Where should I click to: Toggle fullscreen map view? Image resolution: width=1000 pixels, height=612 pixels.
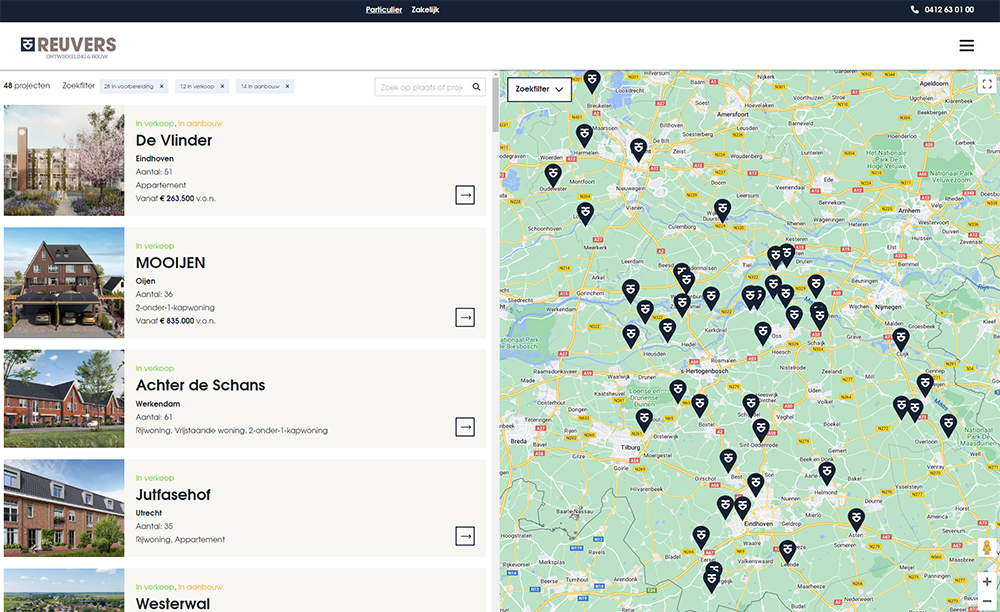click(986, 85)
